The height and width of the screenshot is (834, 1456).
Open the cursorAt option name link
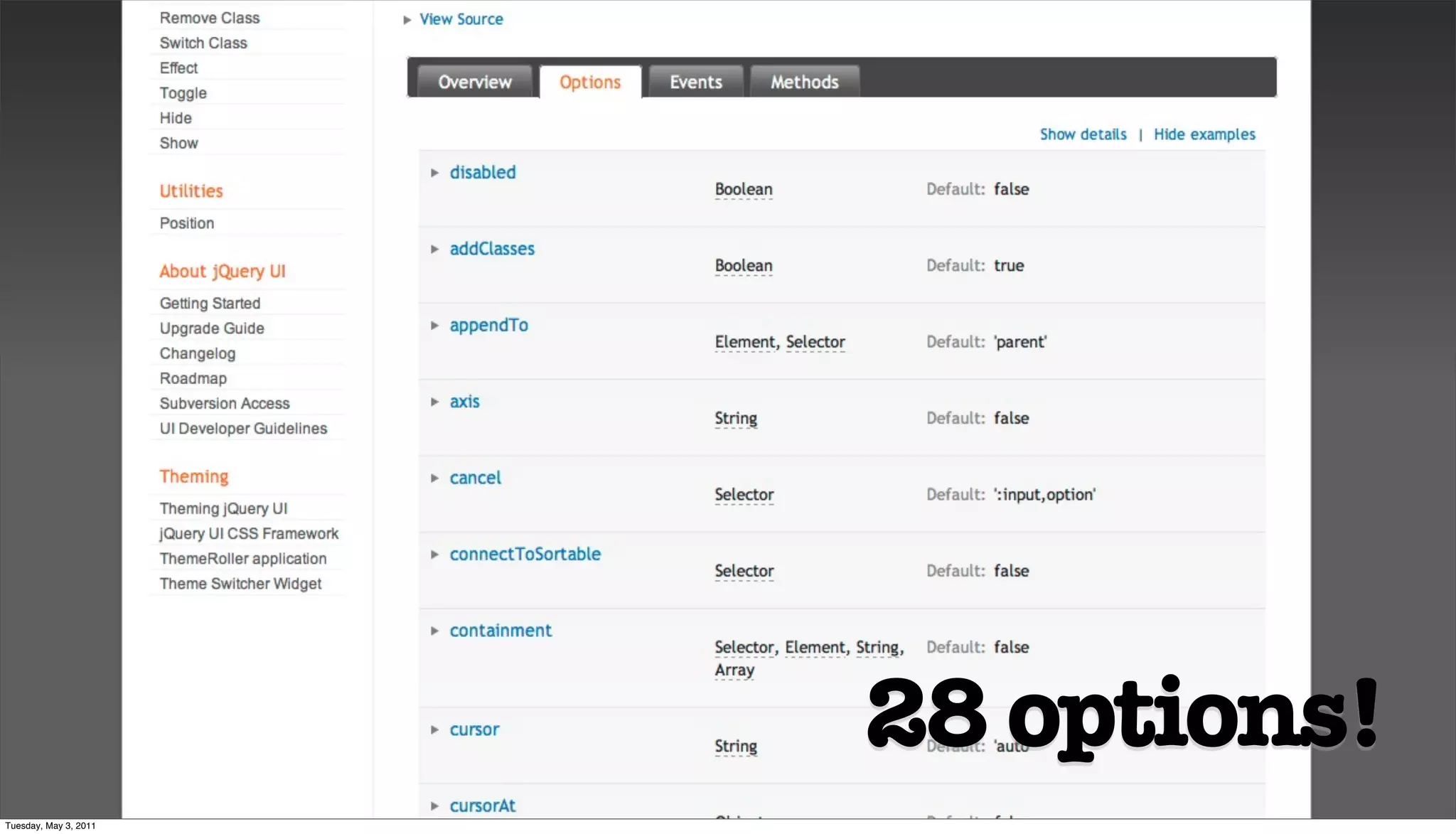[x=483, y=806]
